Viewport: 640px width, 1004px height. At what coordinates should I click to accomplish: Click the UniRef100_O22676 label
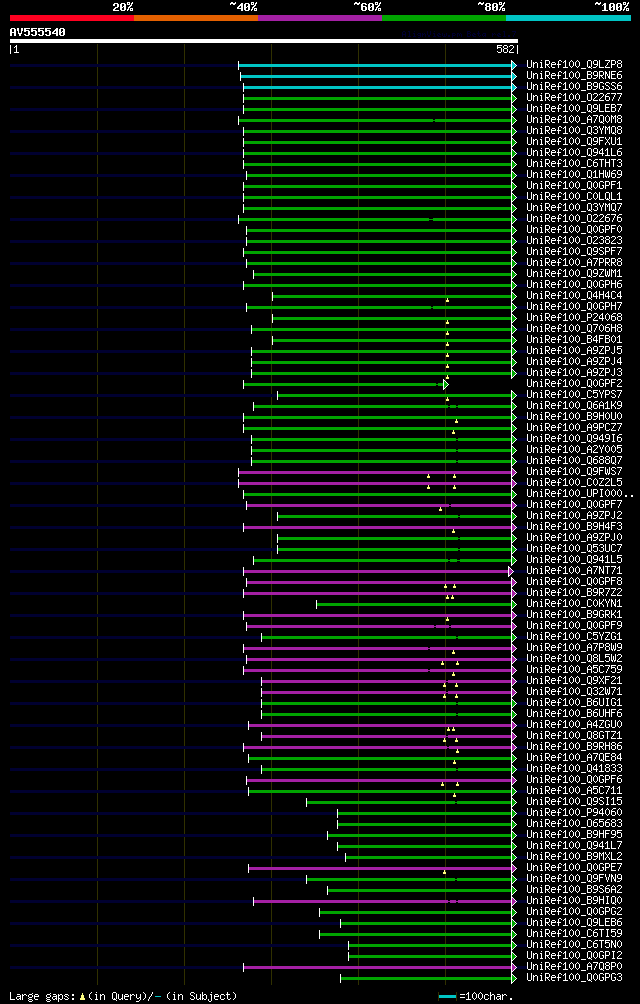tap(574, 218)
